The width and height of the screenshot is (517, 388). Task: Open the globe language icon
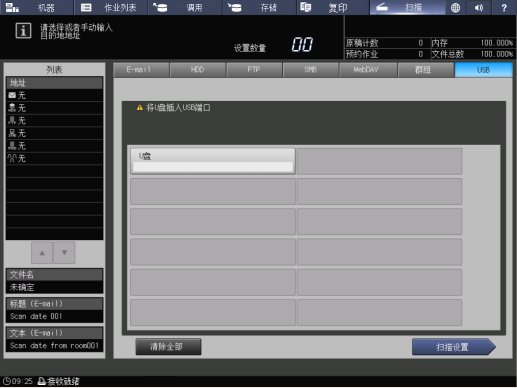[455, 7]
